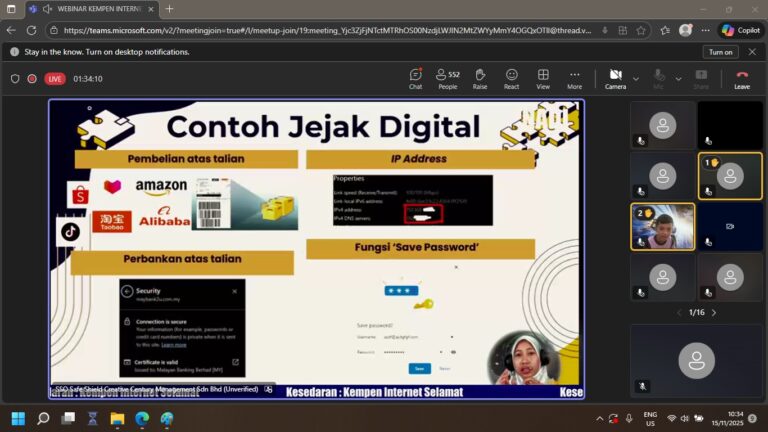This screenshot has width=768, height=432.
Task: Open a new browser tab
Action: point(169,9)
